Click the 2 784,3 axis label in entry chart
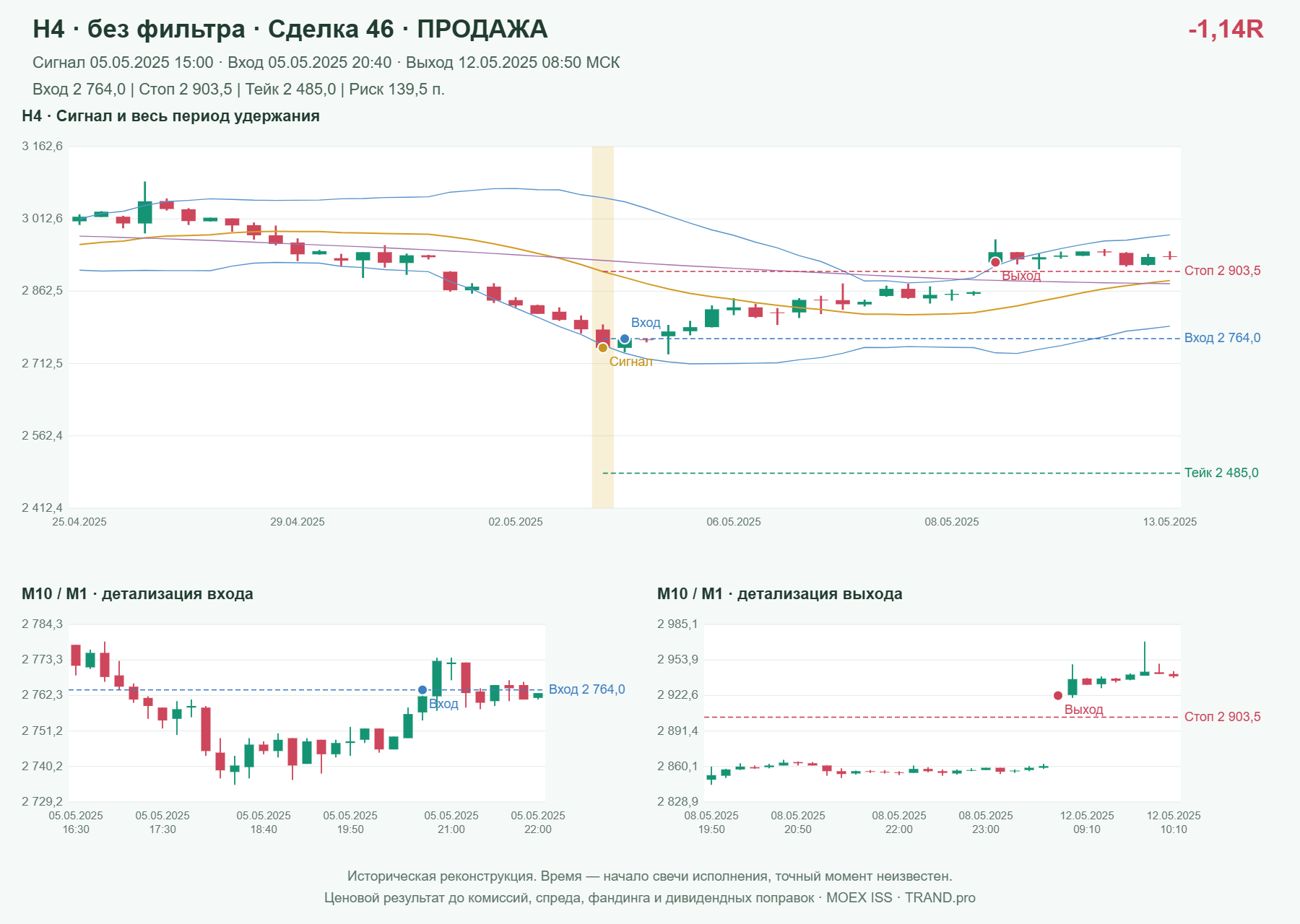1300x924 pixels. (43, 624)
